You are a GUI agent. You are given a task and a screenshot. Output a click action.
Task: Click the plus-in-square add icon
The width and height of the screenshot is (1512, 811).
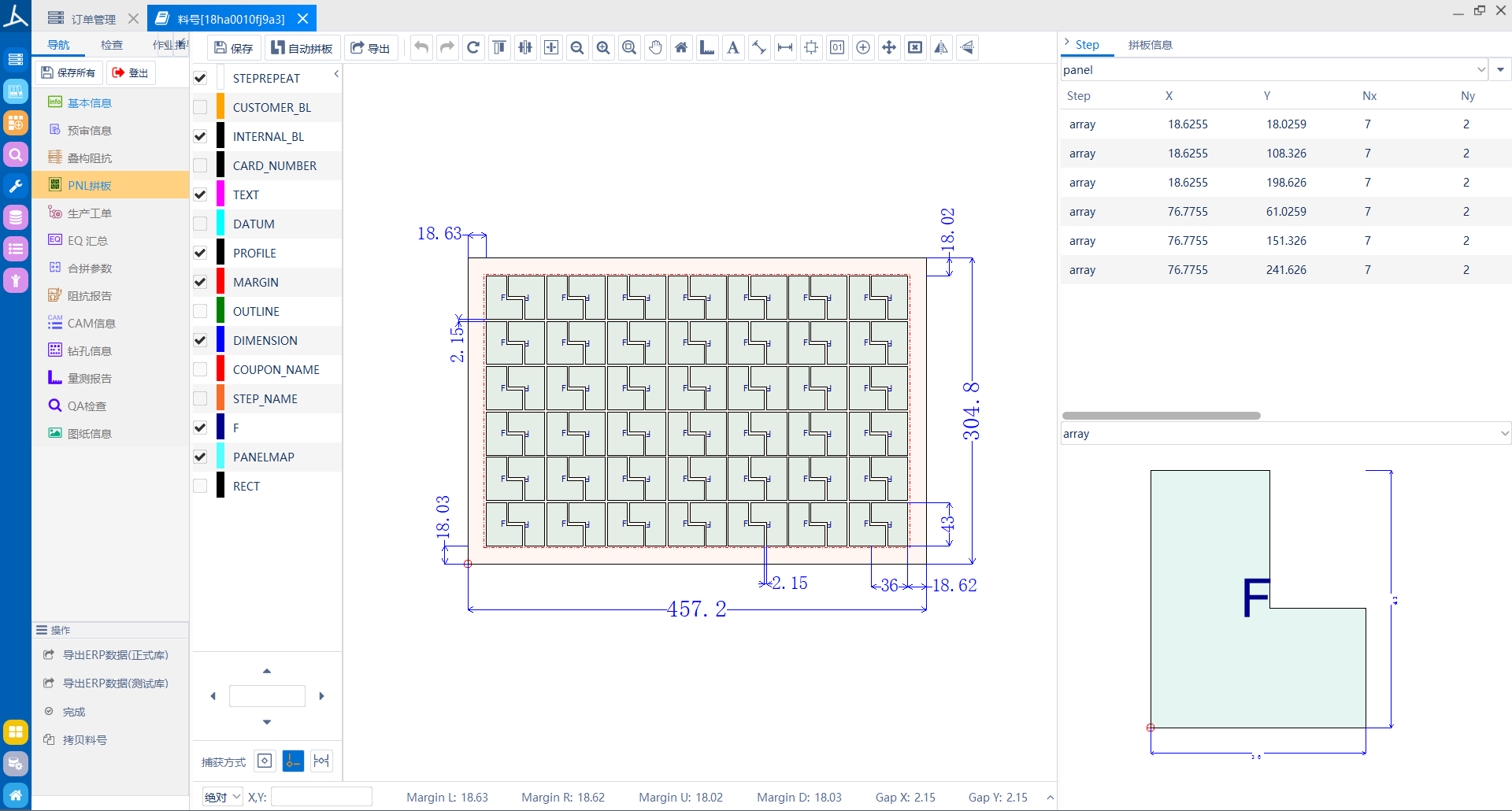pyautogui.click(x=551, y=48)
